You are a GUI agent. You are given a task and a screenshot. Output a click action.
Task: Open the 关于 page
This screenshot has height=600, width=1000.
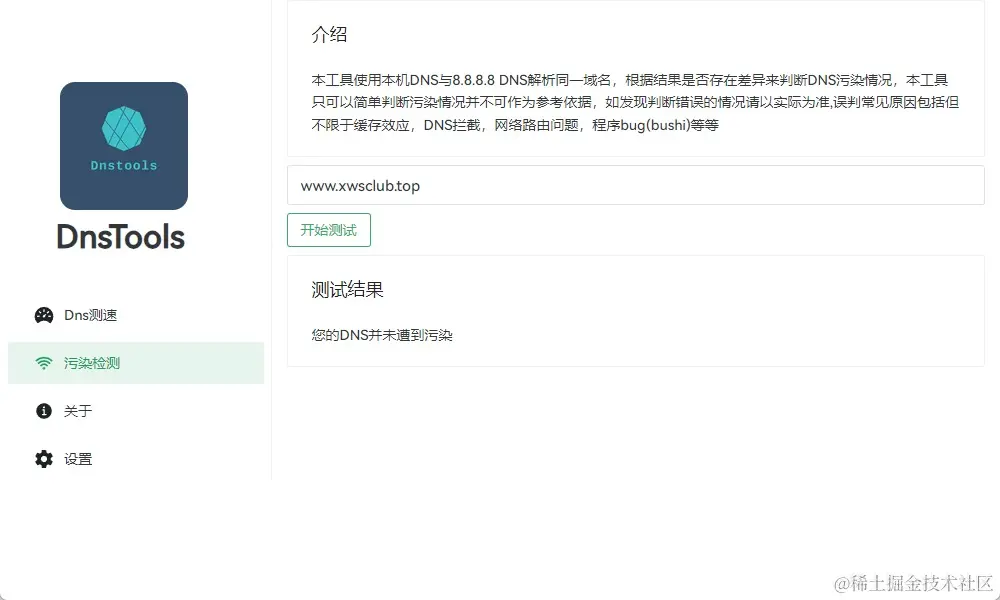click(136, 411)
